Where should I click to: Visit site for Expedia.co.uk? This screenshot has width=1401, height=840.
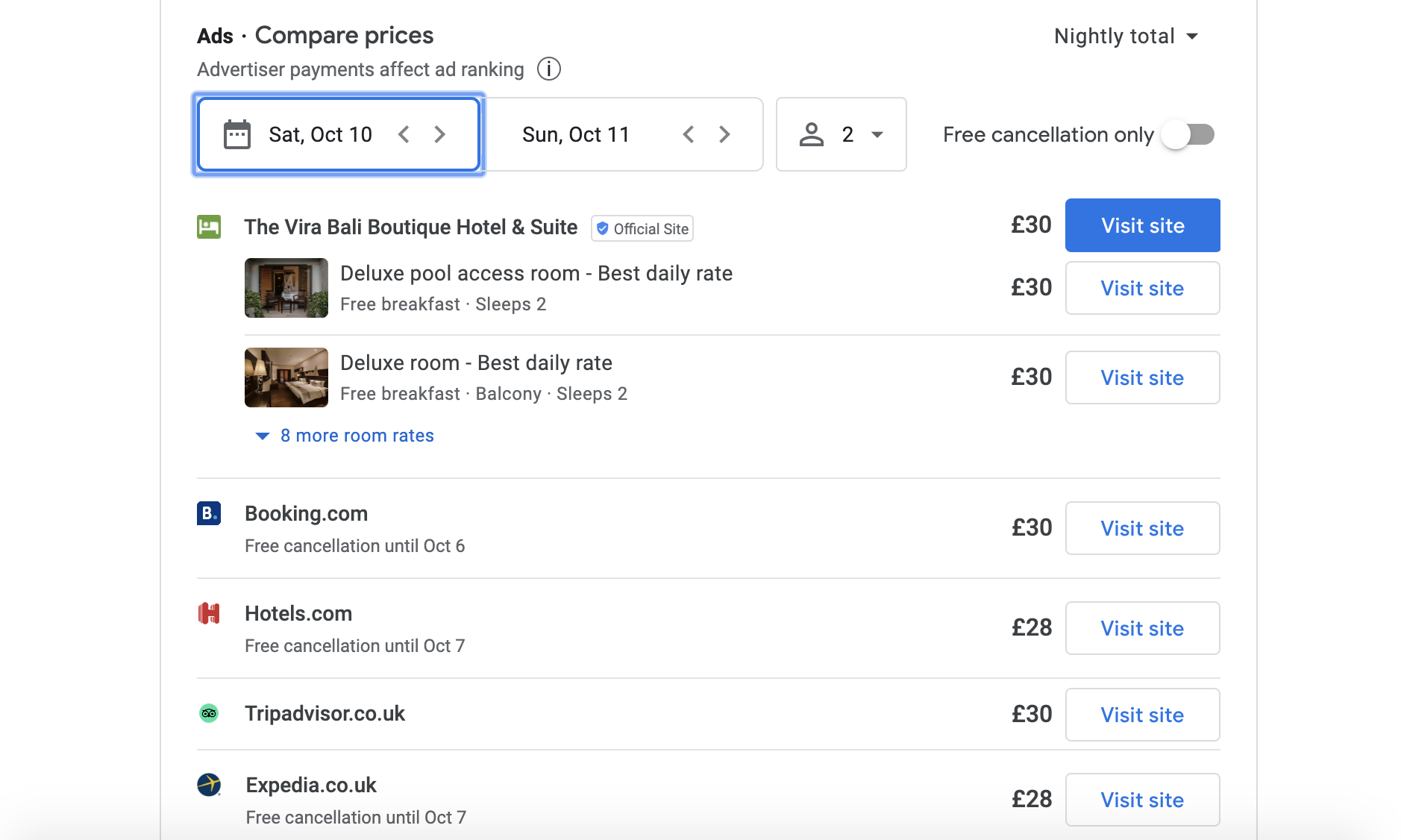point(1143,800)
